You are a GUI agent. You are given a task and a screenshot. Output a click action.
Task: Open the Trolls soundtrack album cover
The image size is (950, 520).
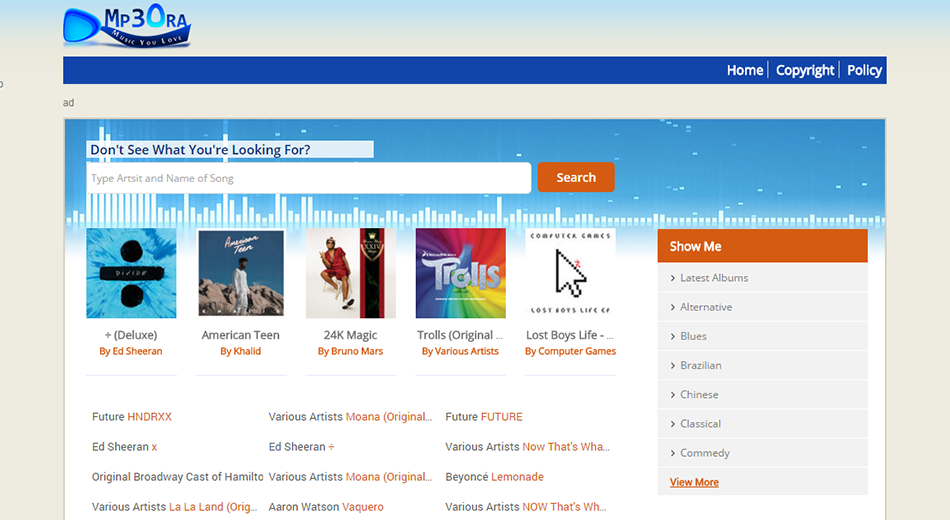pos(460,273)
